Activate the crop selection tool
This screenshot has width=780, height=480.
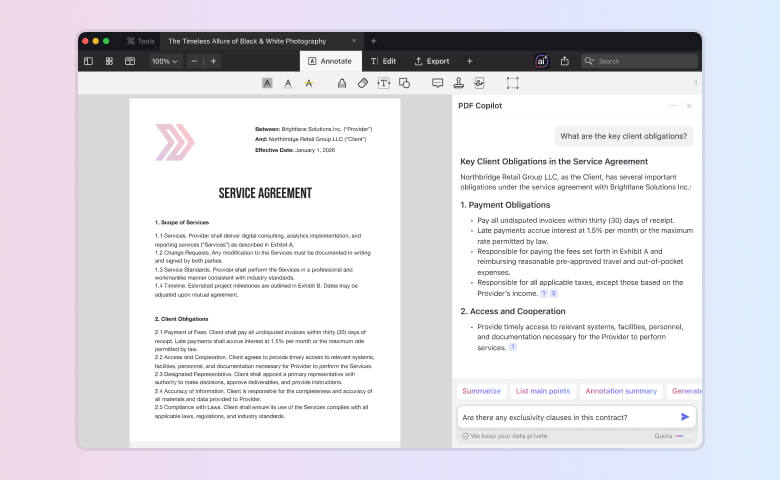point(512,83)
